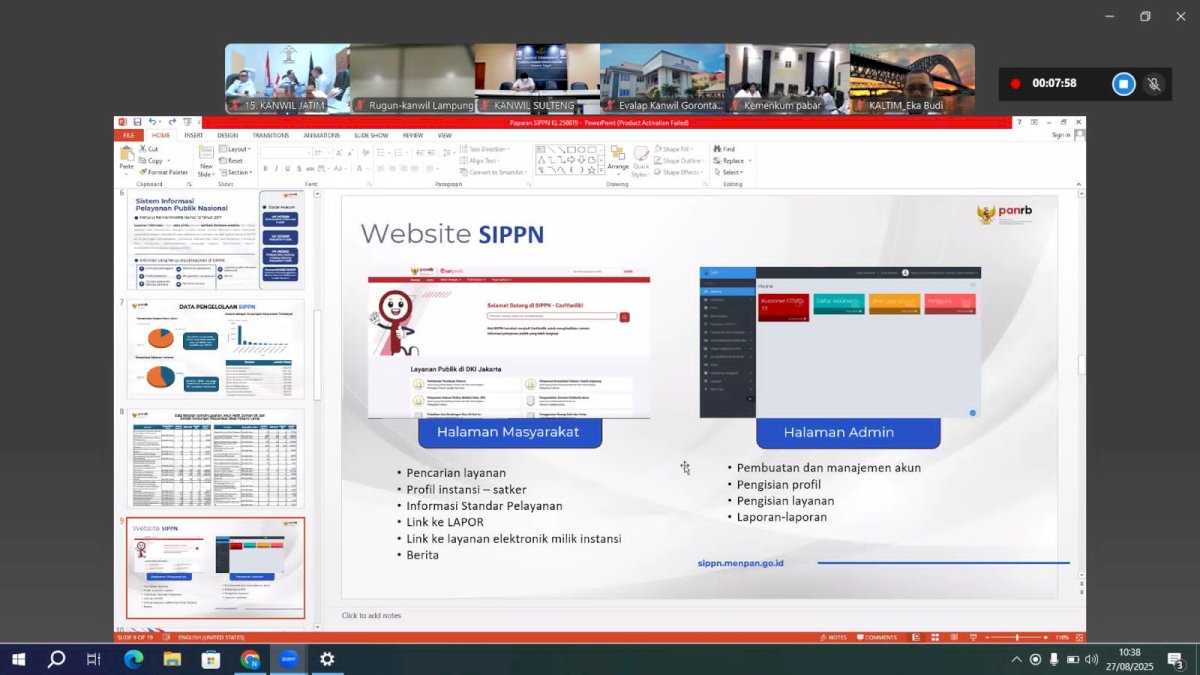
Task: Stop the screen recording
Action: coord(1123,84)
